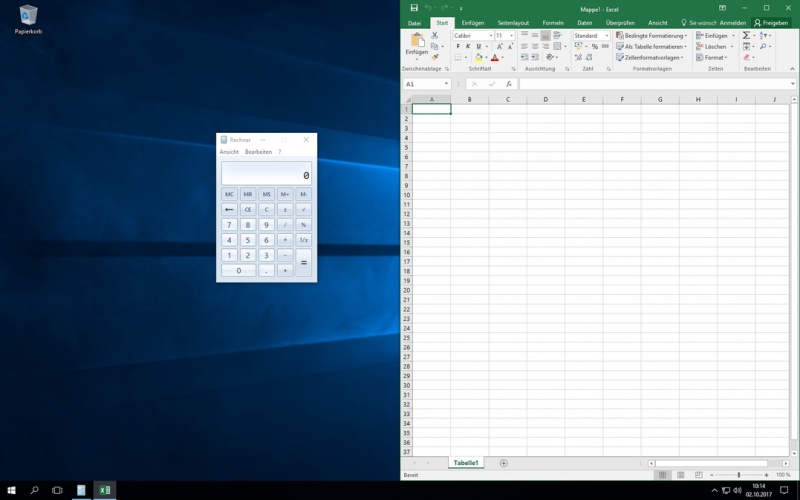Click the wrap text icon in Ausrichtung
The image size is (800, 500).
[557, 35]
